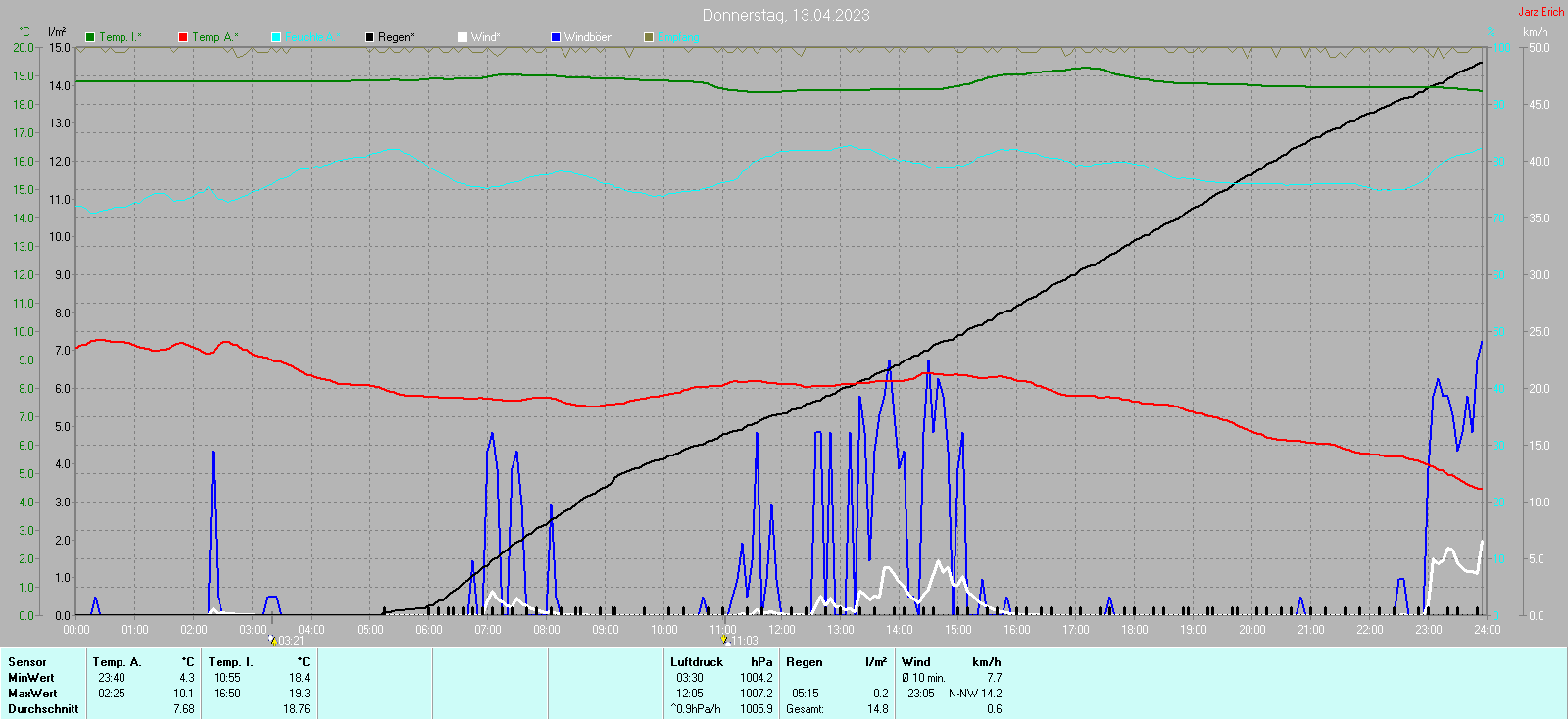1568x719 pixels.
Task: Open the red Jarz Erich text
Action: pyautogui.click(x=1541, y=12)
